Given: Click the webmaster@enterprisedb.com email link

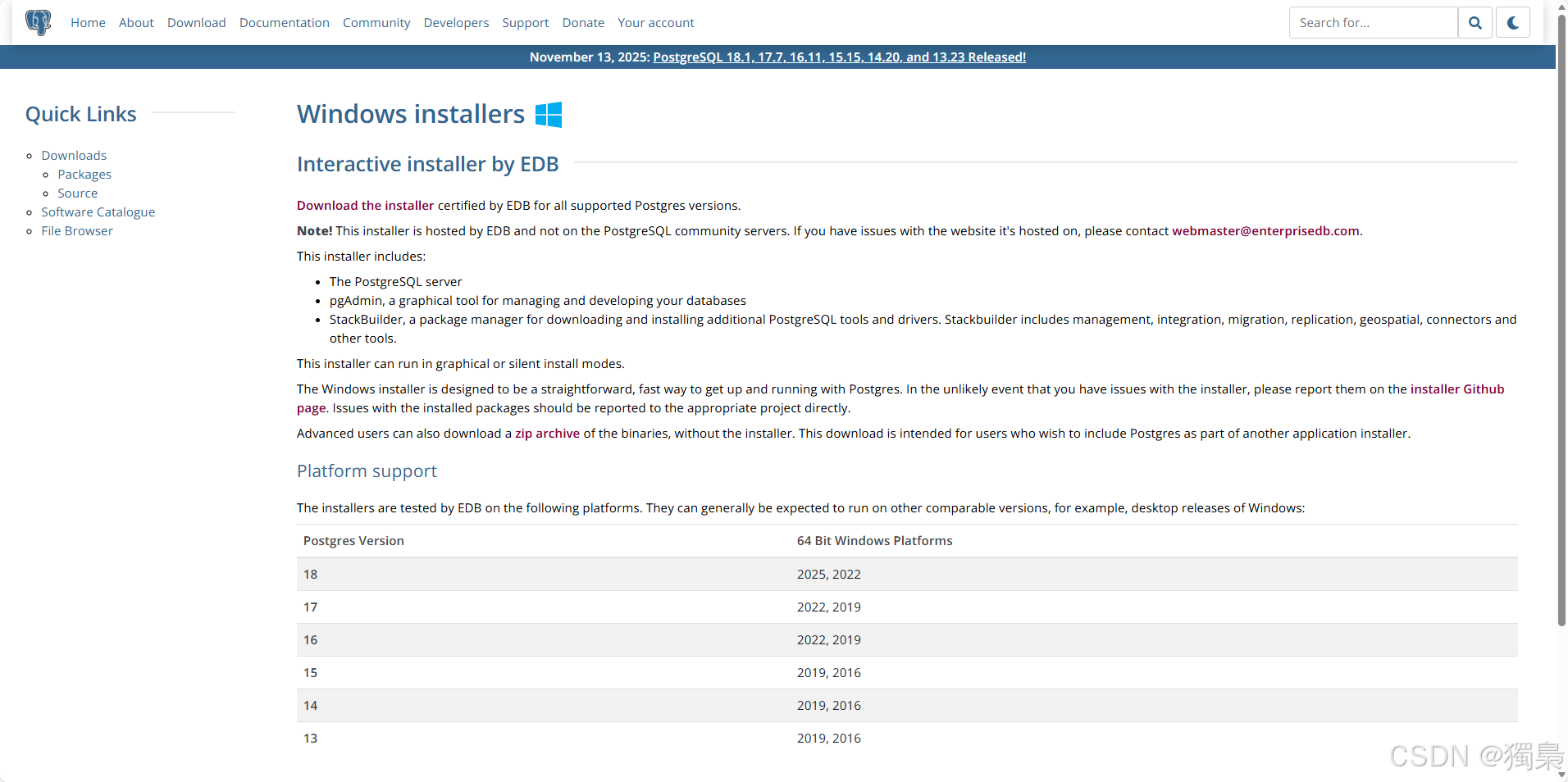Looking at the screenshot, I should tap(1264, 230).
